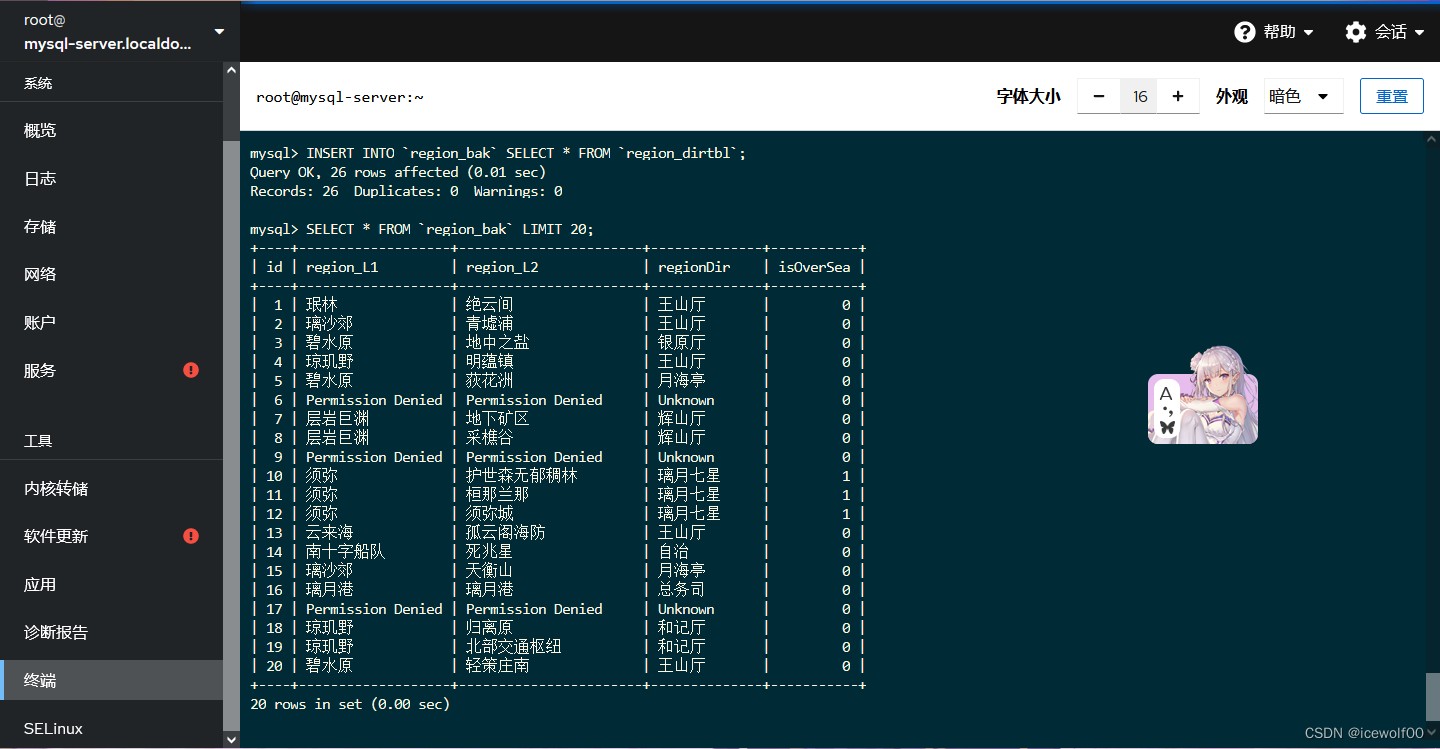Viewport: 1440px width, 749px height.
Task: Open the 外观 theme dropdown showing 暗色
Action: coord(1304,96)
